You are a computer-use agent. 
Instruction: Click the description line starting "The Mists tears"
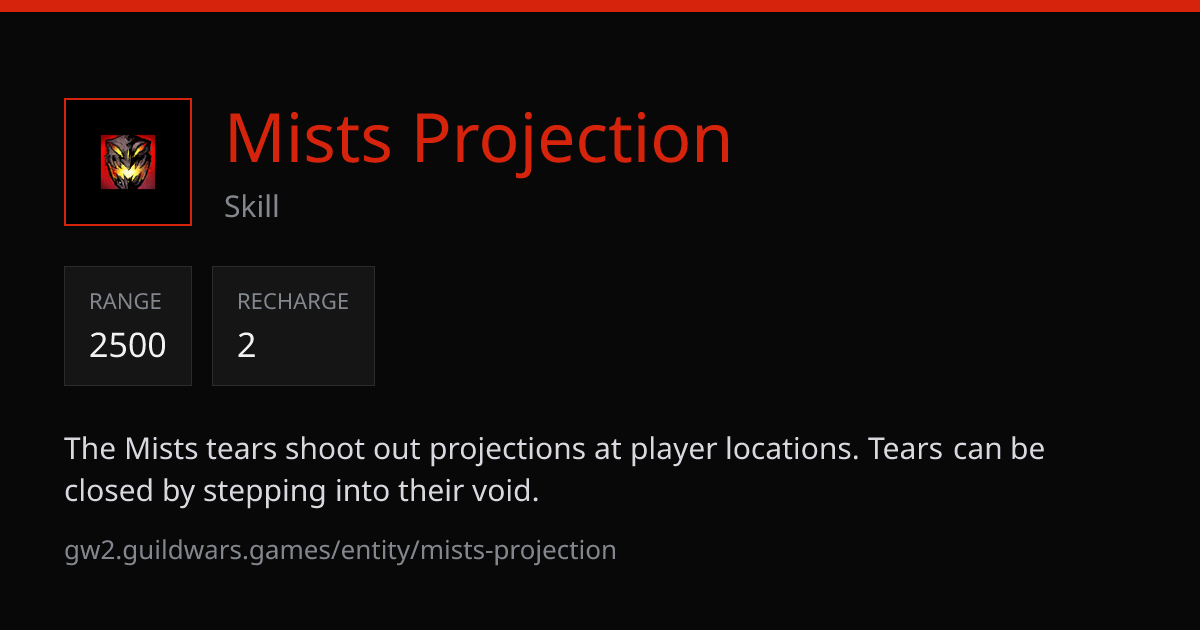coord(555,449)
